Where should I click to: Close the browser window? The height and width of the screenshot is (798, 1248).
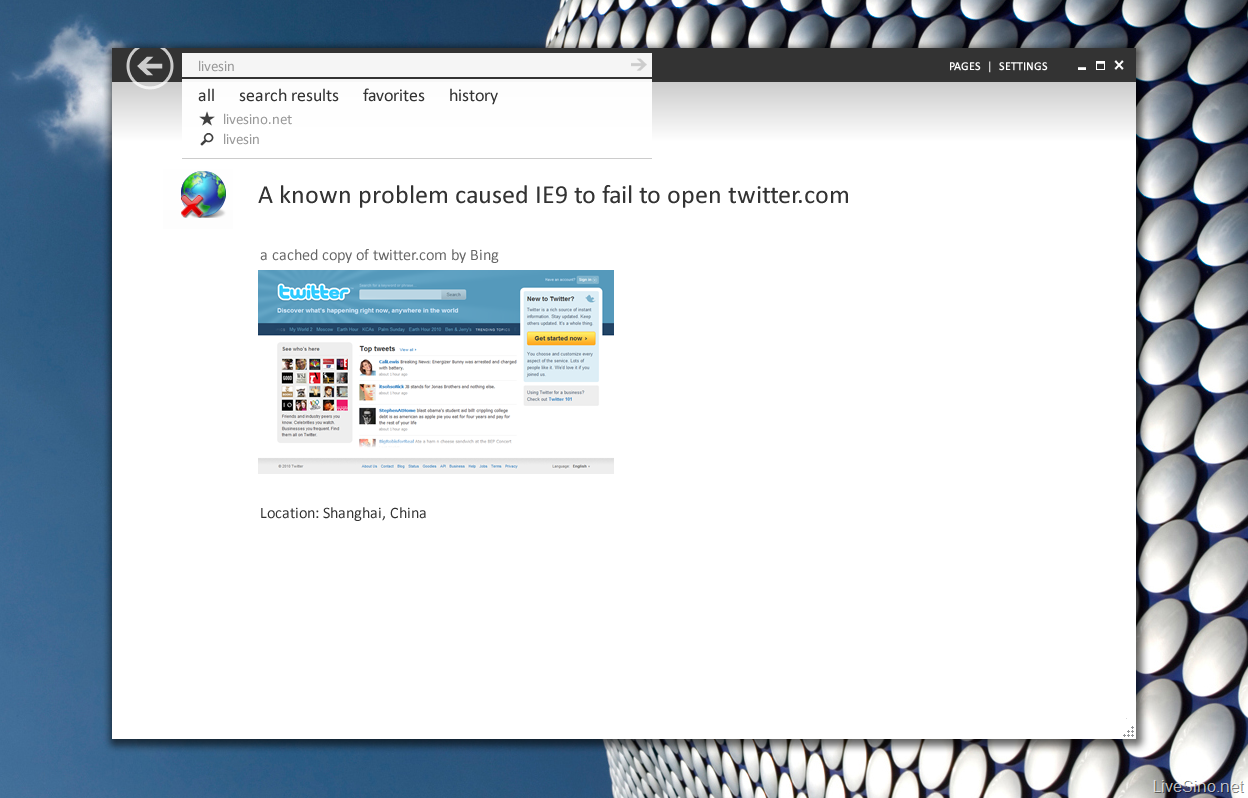[x=1119, y=66]
